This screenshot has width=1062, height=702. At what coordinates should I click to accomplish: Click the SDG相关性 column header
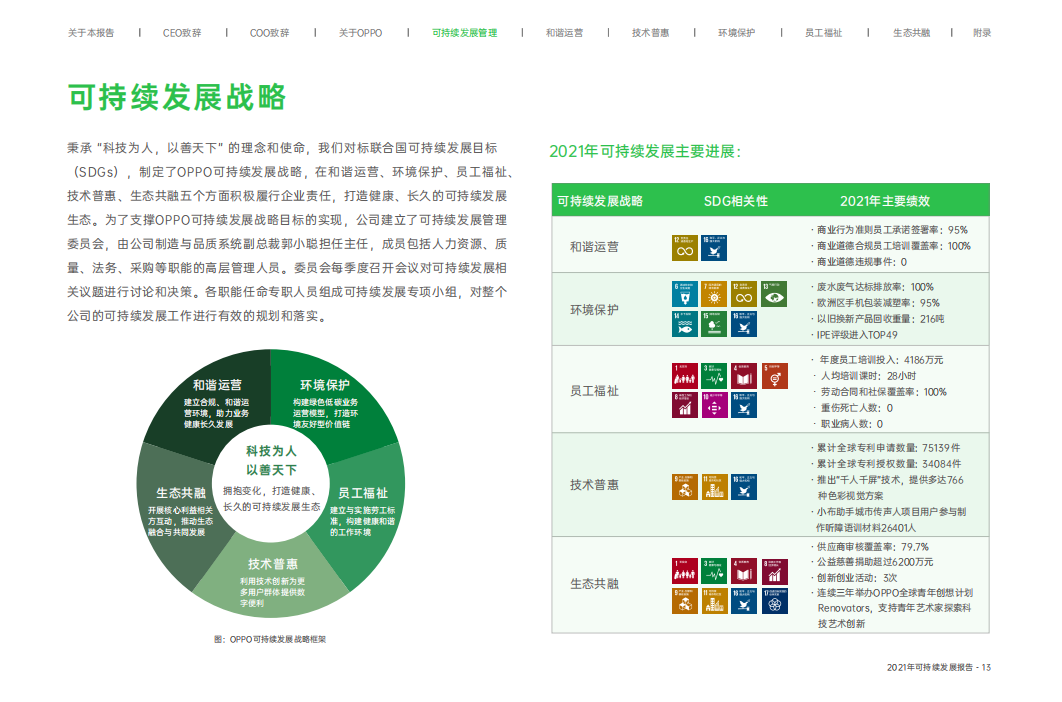pyautogui.click(x=736, y=201)
